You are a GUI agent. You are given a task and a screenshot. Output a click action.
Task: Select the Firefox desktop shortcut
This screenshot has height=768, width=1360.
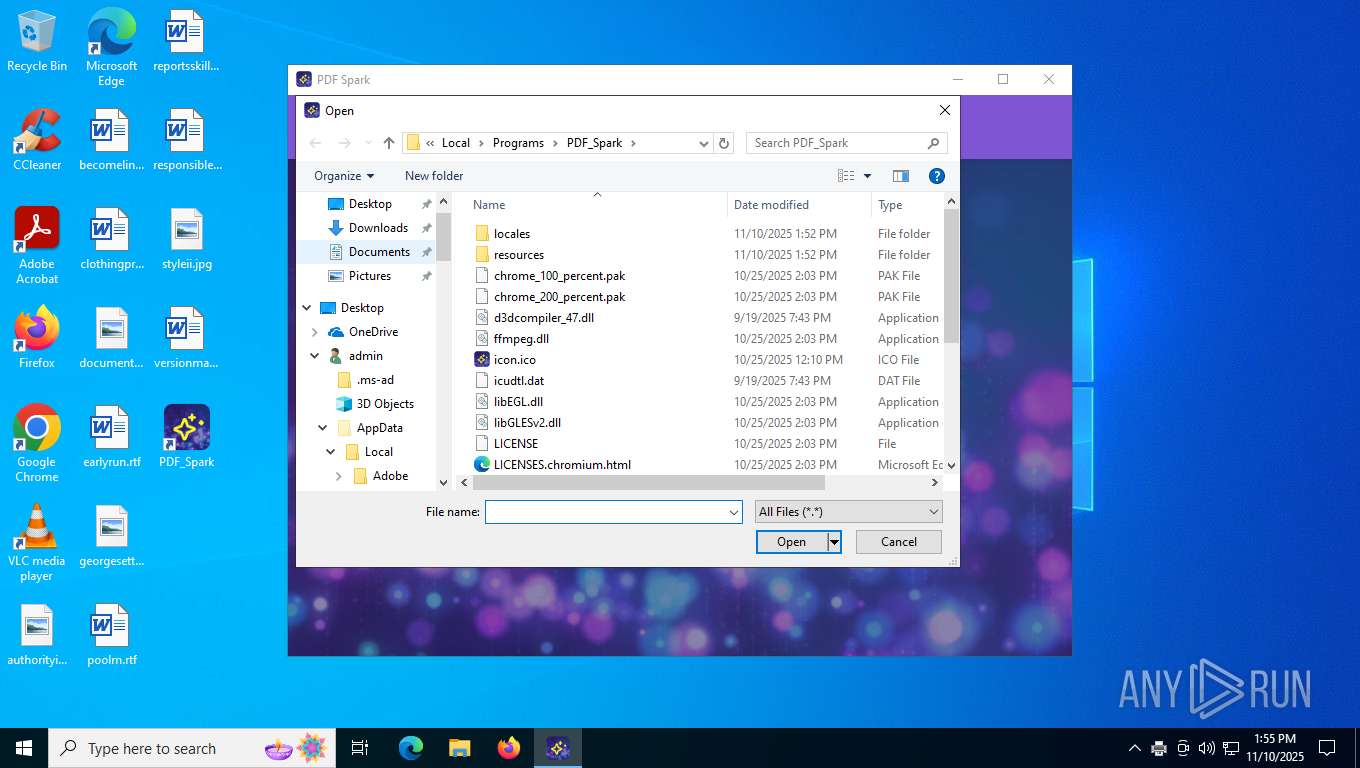tap(37, 337)
